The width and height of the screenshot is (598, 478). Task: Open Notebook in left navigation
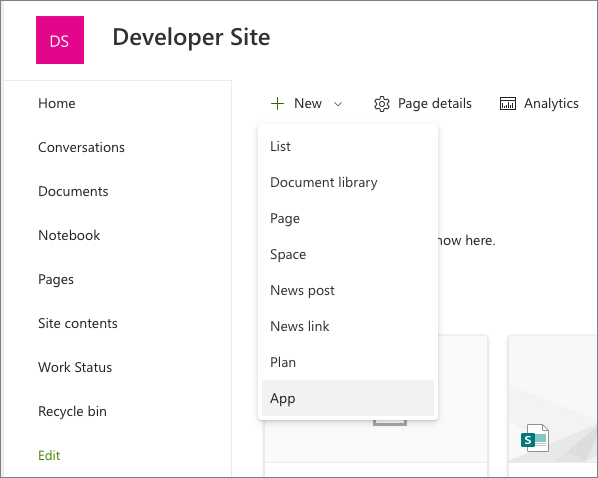point(69,235)
